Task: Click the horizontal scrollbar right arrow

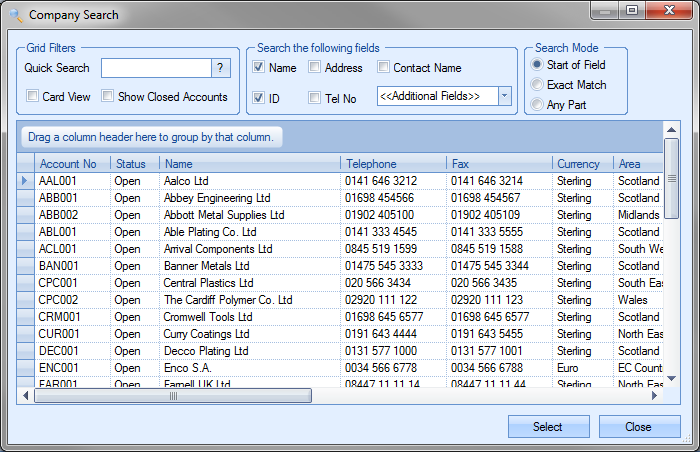Action: (x=655, y=396)
